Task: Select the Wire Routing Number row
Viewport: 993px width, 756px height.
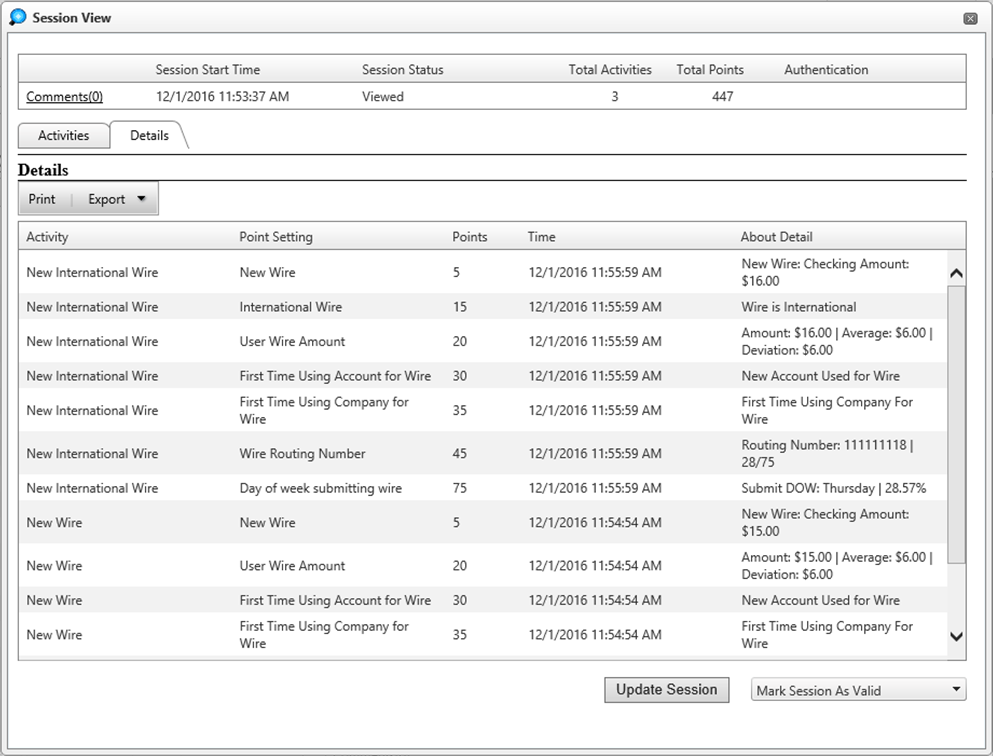Action: (x=302, y=454)
